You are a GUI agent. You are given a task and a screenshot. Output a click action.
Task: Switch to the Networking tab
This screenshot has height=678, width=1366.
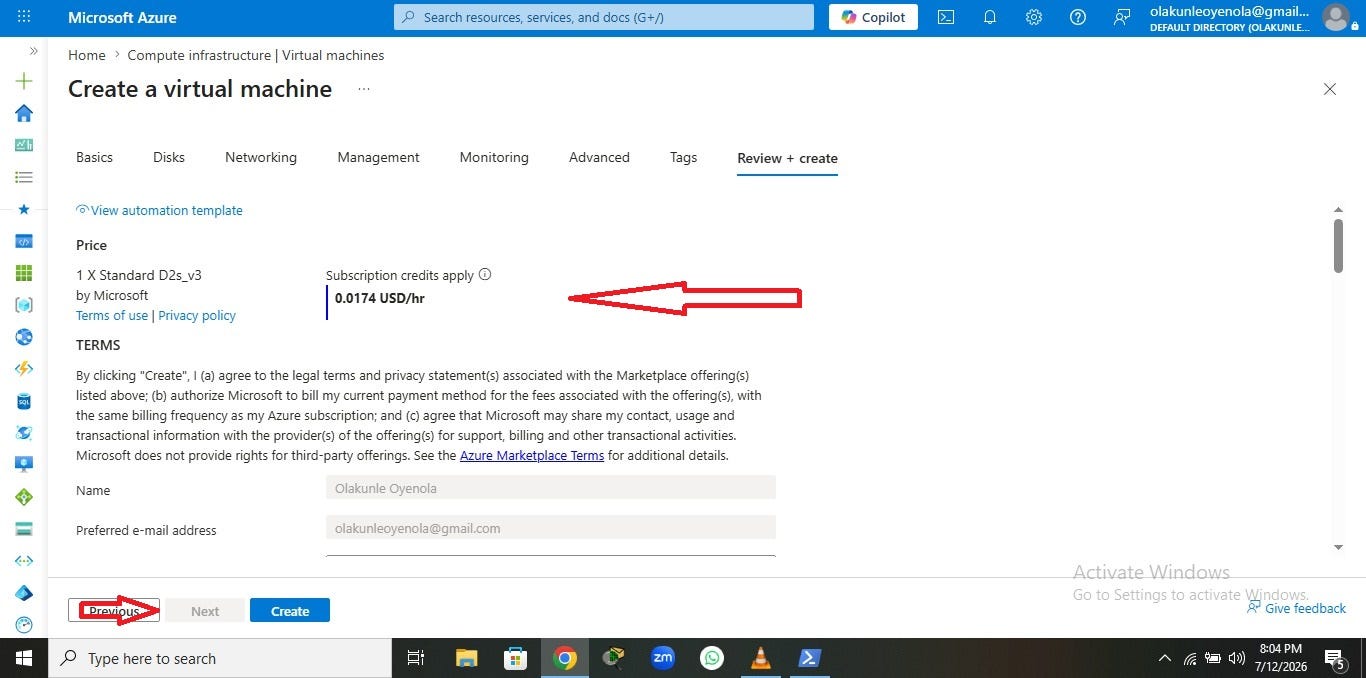click(x=261, y=157)
